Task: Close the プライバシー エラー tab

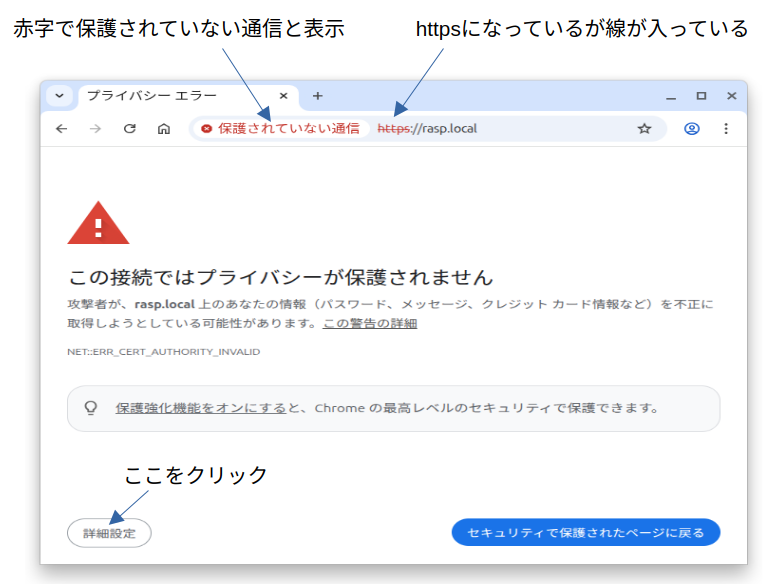Action: (x=283, y=96)
